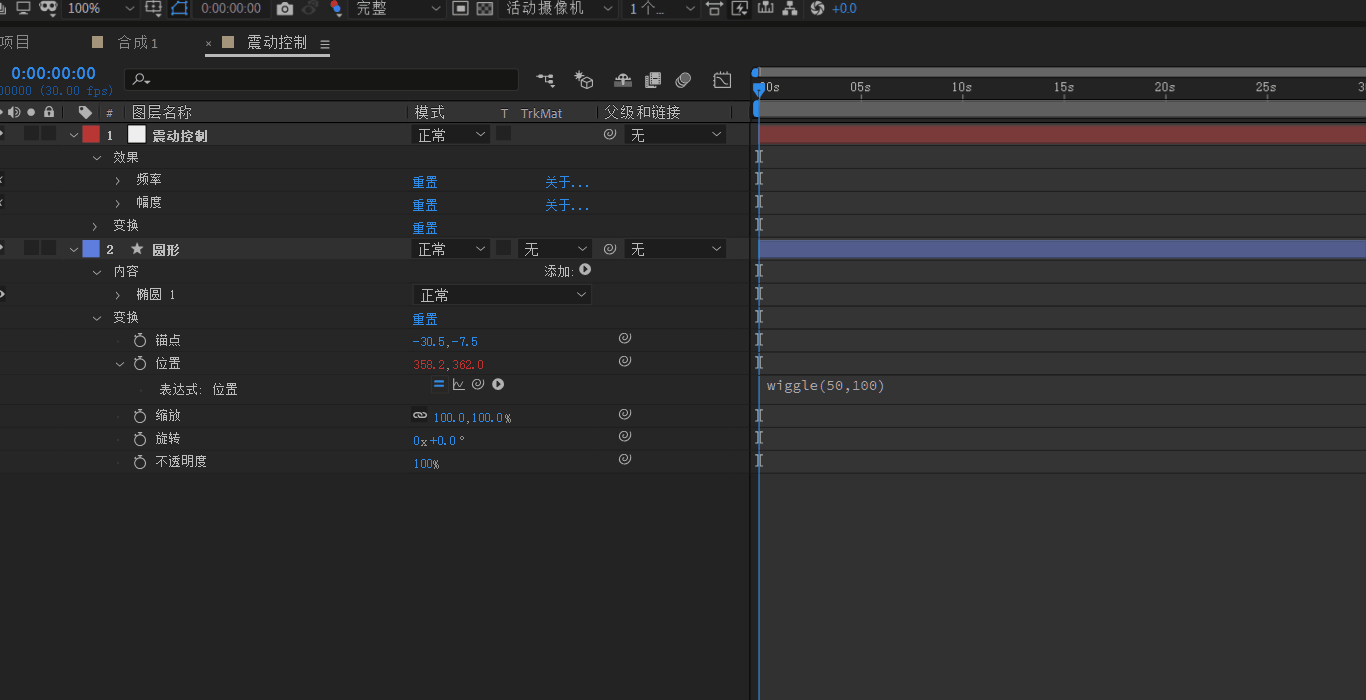Screen dimensions: 1366x700
Task: Open blend mode dropdown for 圆形 layer
Action: coord(451,248)
